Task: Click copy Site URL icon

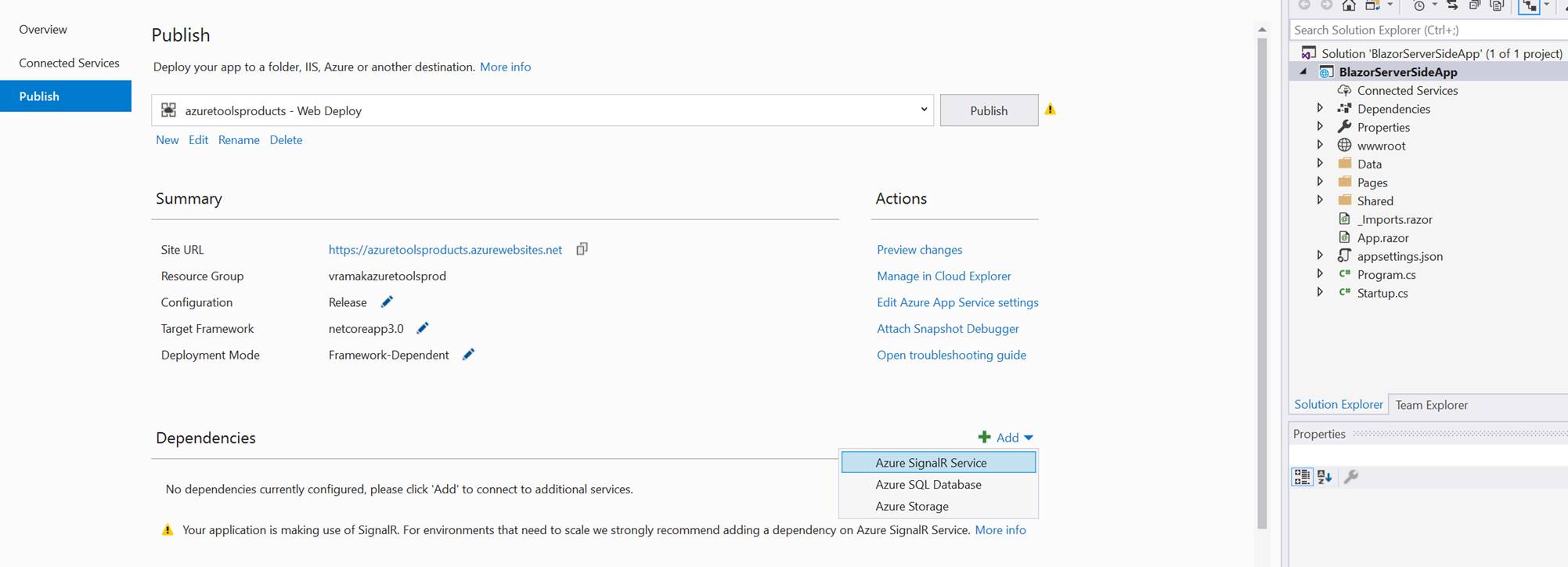Action: pyautogui.click(x=582, y=249)
